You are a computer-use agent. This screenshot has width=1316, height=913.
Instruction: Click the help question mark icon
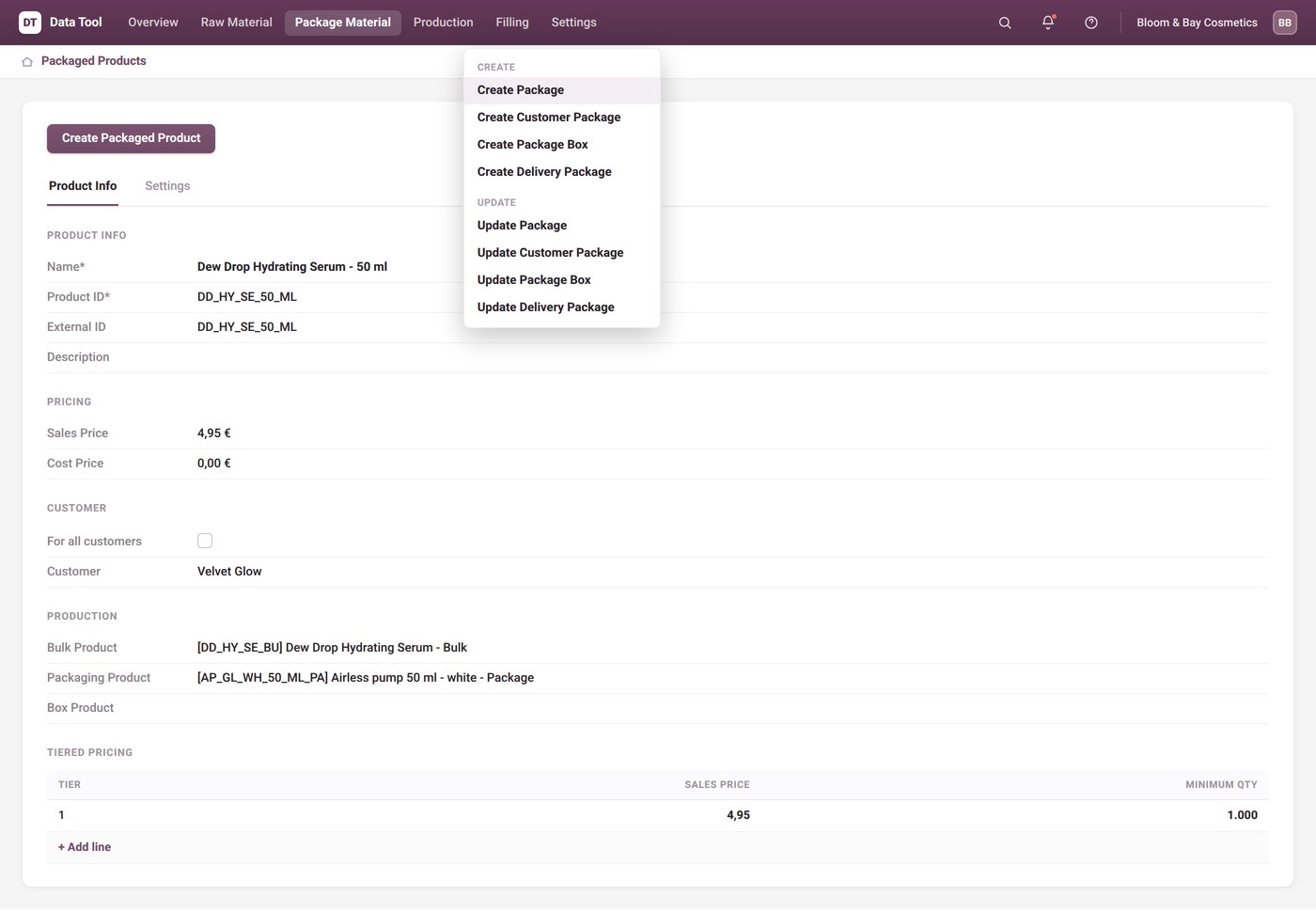tap(1091, 23)
